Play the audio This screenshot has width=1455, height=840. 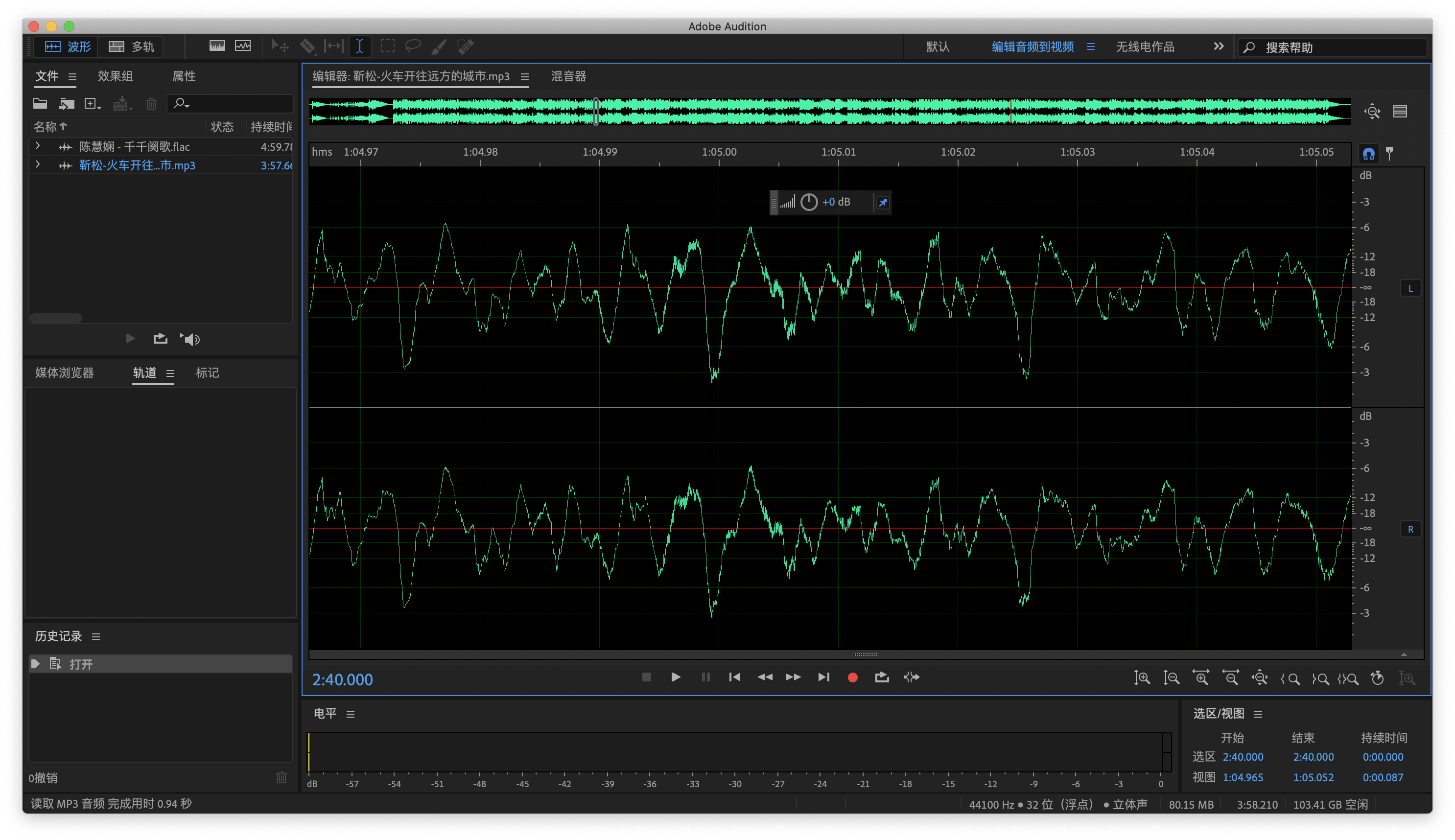[x=676, y=677]
